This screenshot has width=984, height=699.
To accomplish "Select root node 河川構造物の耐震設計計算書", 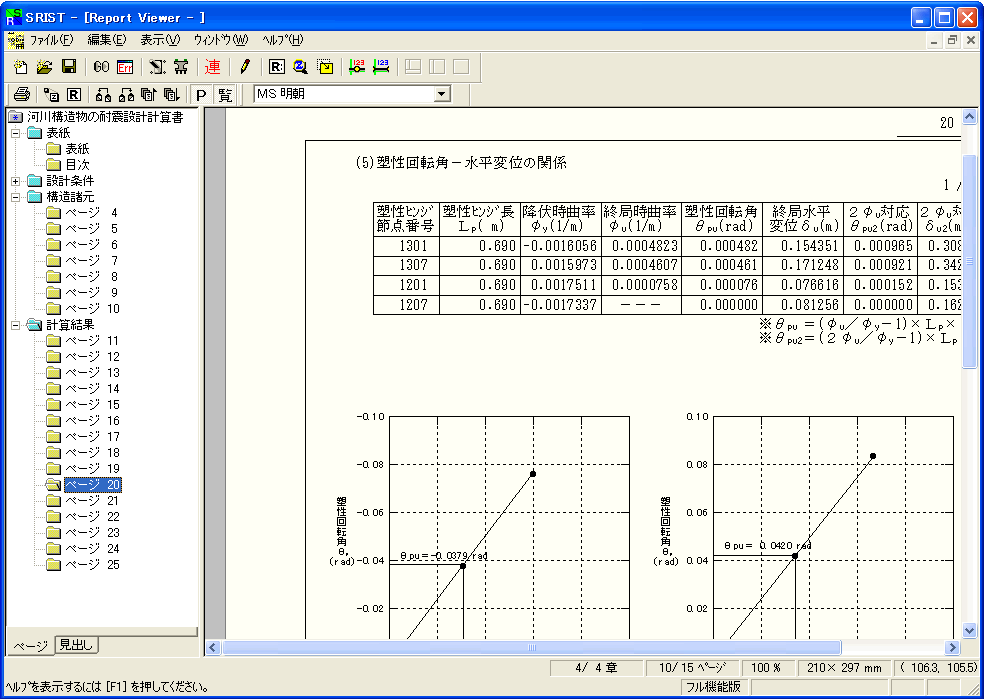I will click(x=105, y=117).
